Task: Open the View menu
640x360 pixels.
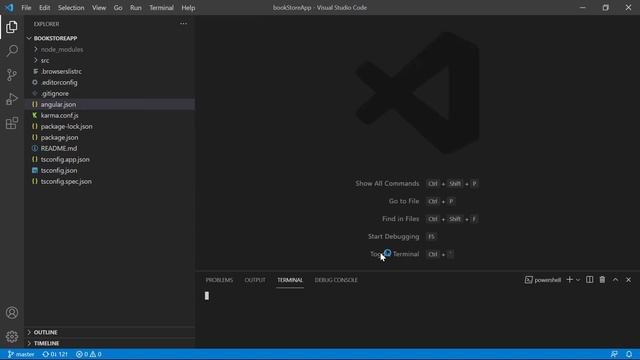Action: pyautogui.click(x=99, y=8)
